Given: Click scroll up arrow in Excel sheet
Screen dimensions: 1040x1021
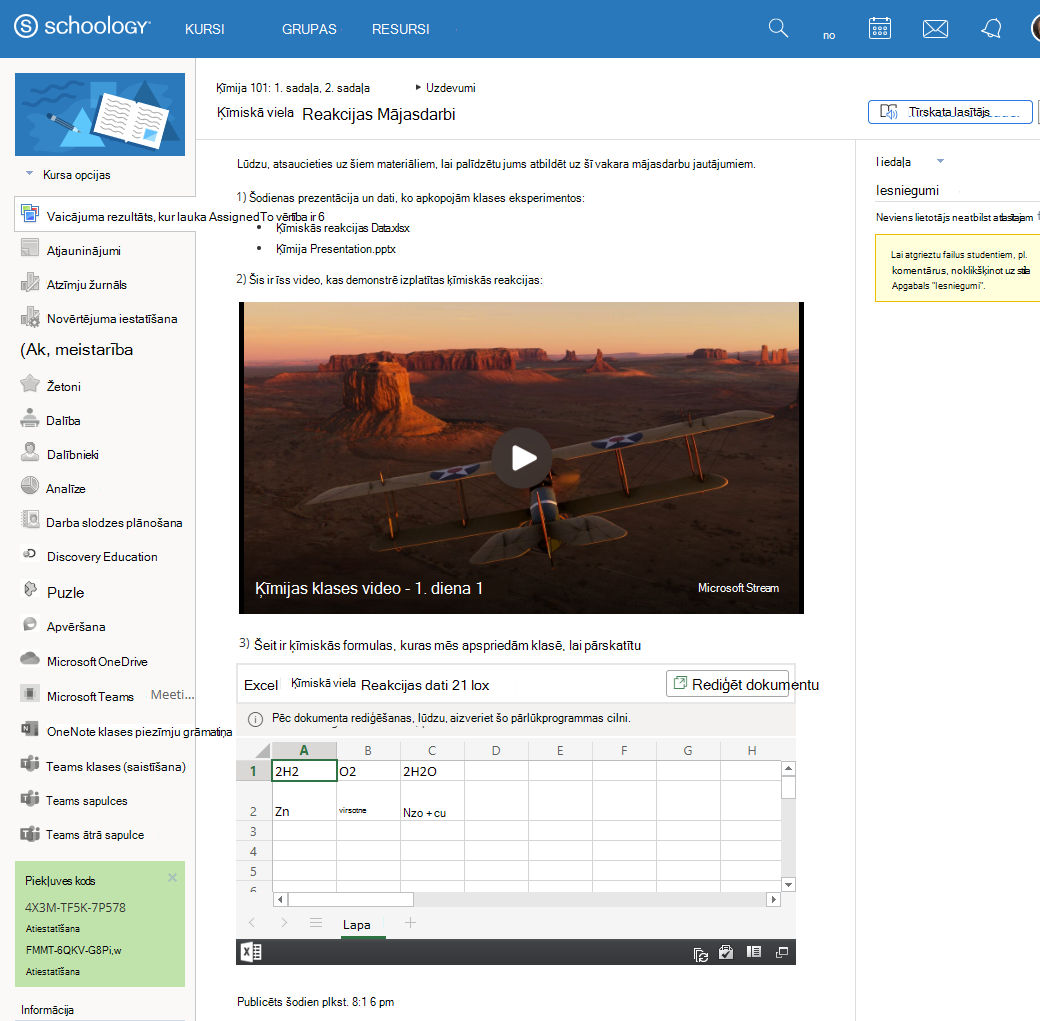Looking at the screenshot, I should pos(788,769).
